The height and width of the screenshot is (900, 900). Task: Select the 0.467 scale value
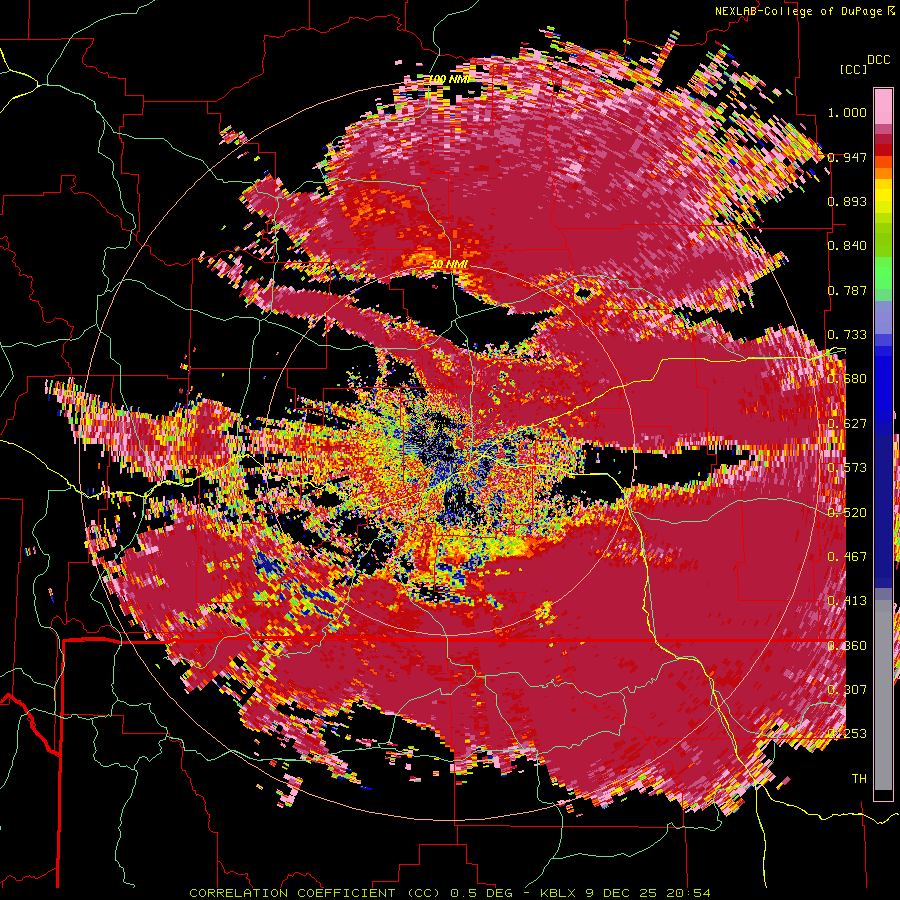tap(847, 557)
